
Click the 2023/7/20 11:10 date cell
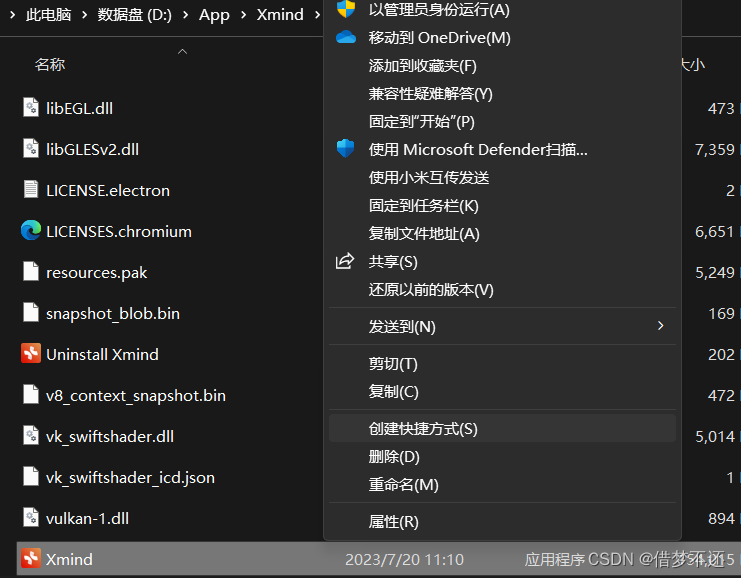click(x=405, y=560)
